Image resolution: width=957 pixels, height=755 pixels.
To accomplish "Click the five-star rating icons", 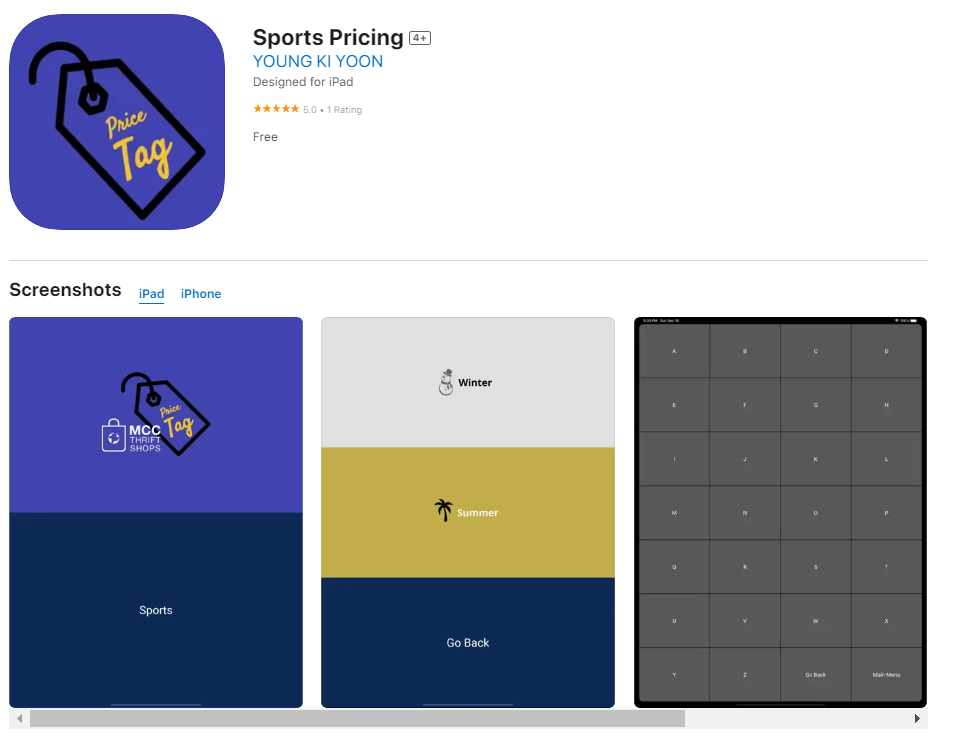I will click(275, 110).
